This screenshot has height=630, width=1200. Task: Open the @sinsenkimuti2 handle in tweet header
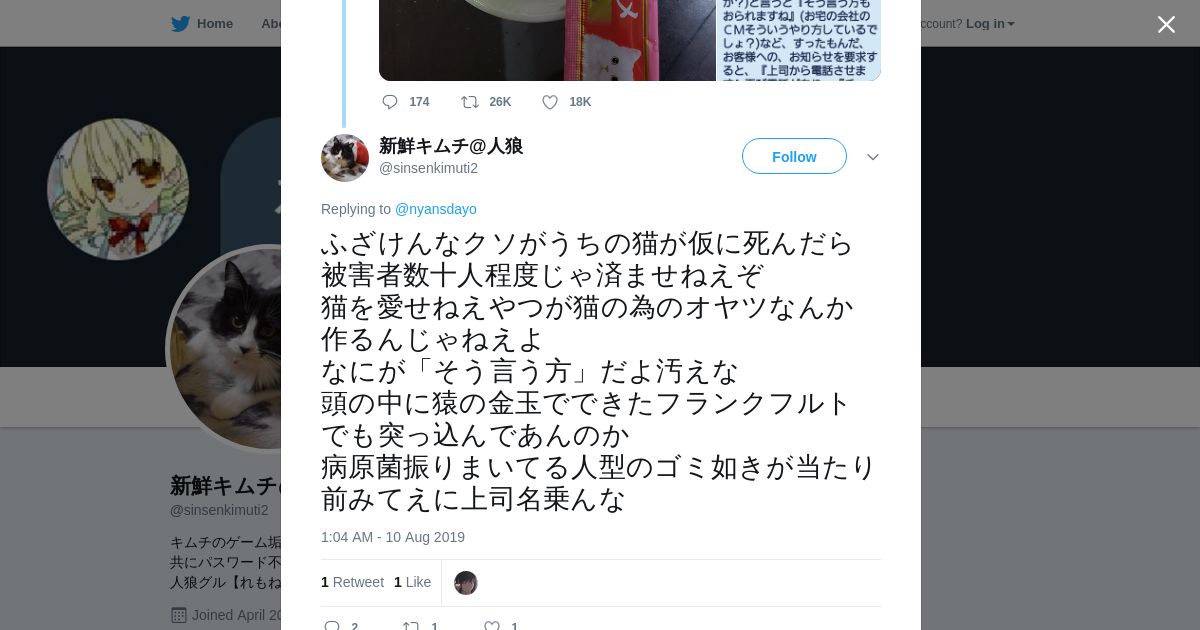[x=428, y=168]
